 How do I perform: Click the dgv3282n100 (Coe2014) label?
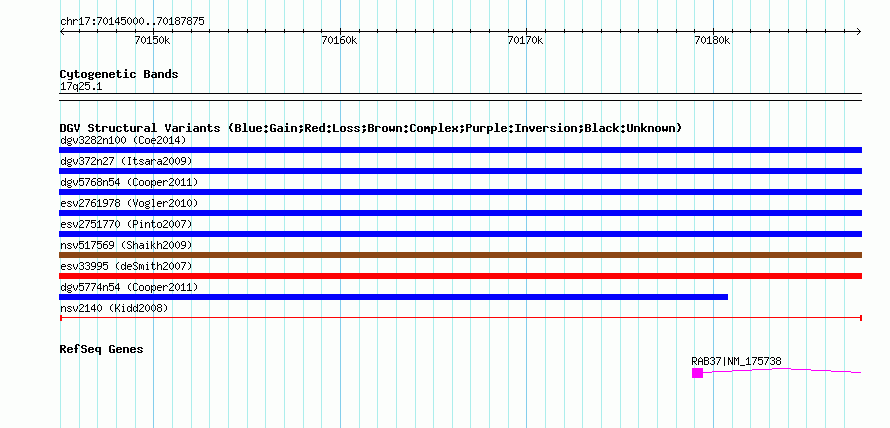click(123, 140)
